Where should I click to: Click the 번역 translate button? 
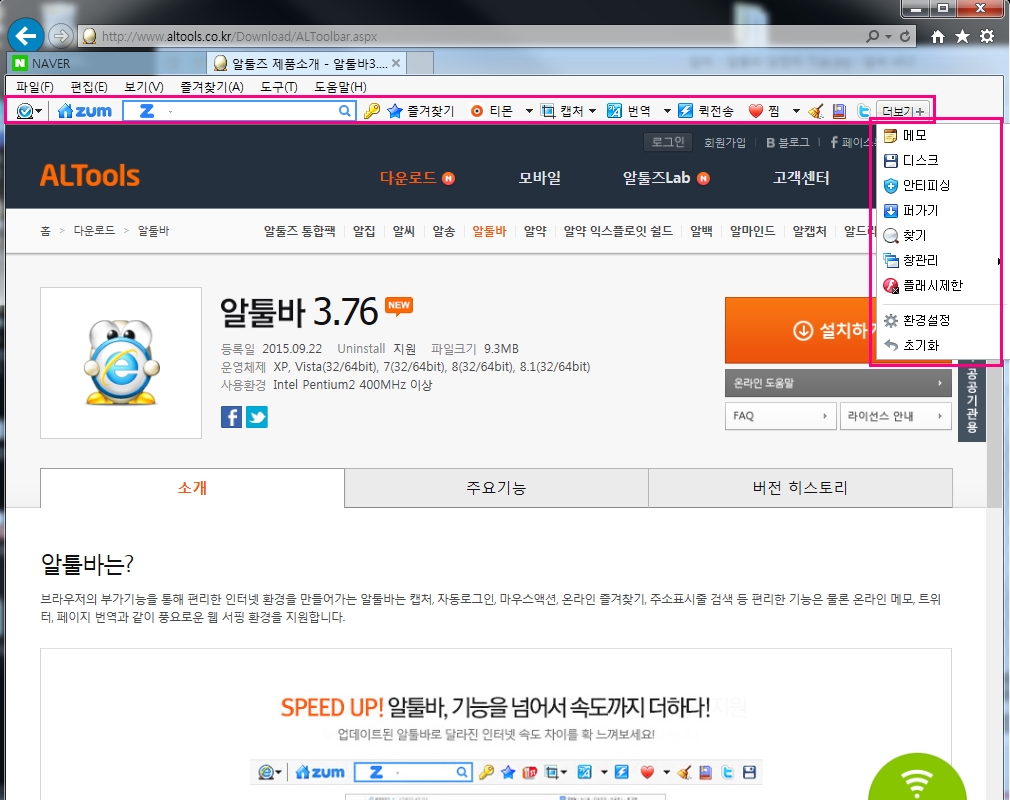(629, 111)
